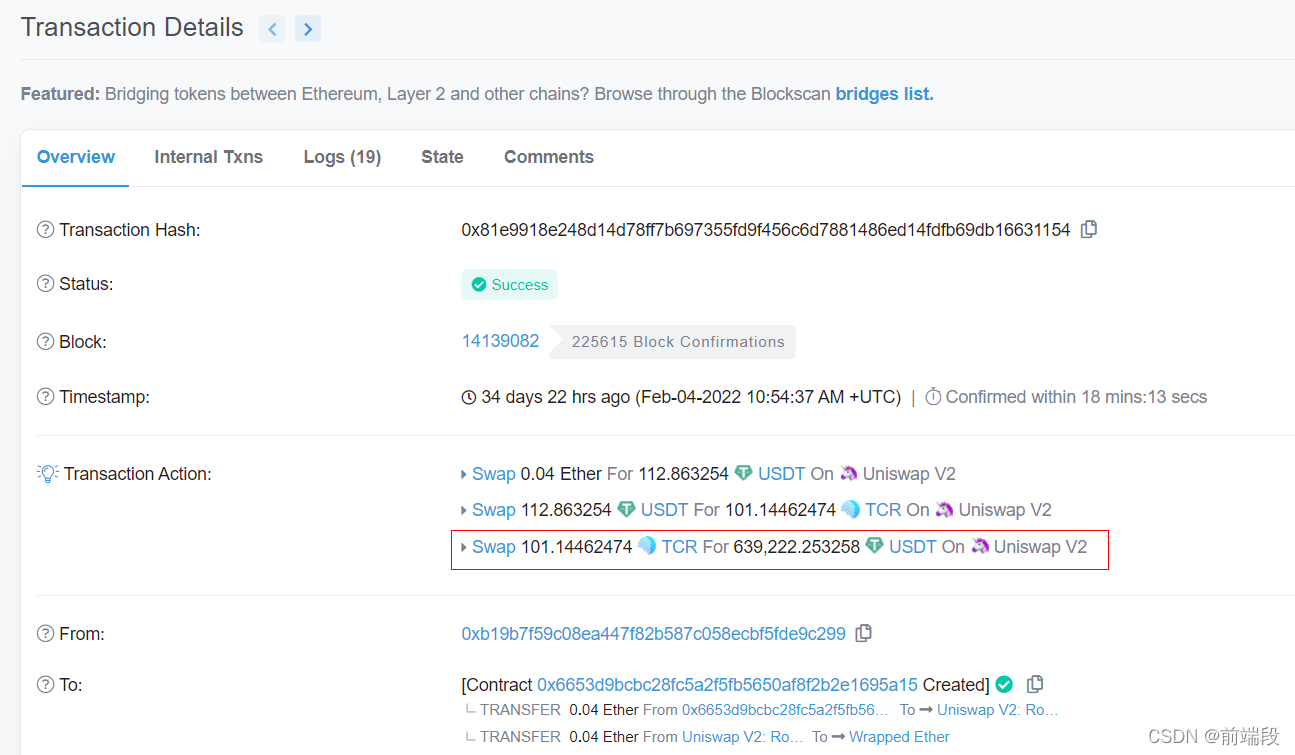
Task: Click the Success status badge
Action: tap(509, 284)
